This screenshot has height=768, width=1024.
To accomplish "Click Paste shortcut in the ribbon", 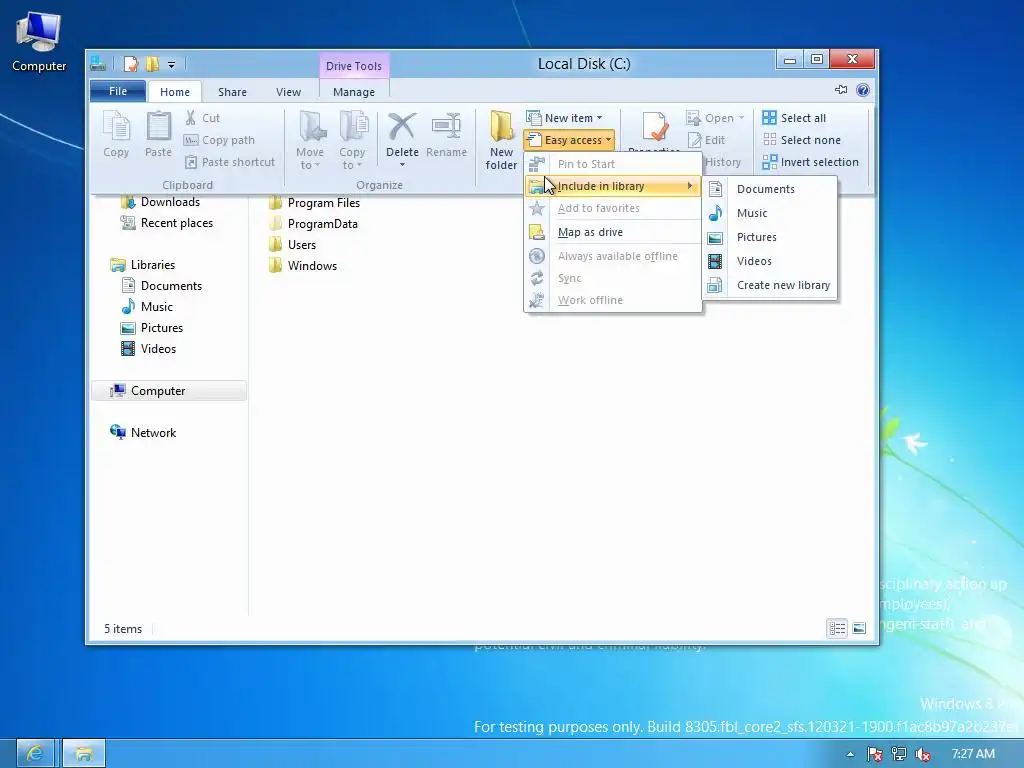I will pyautogui.click(x=229, y=162).
